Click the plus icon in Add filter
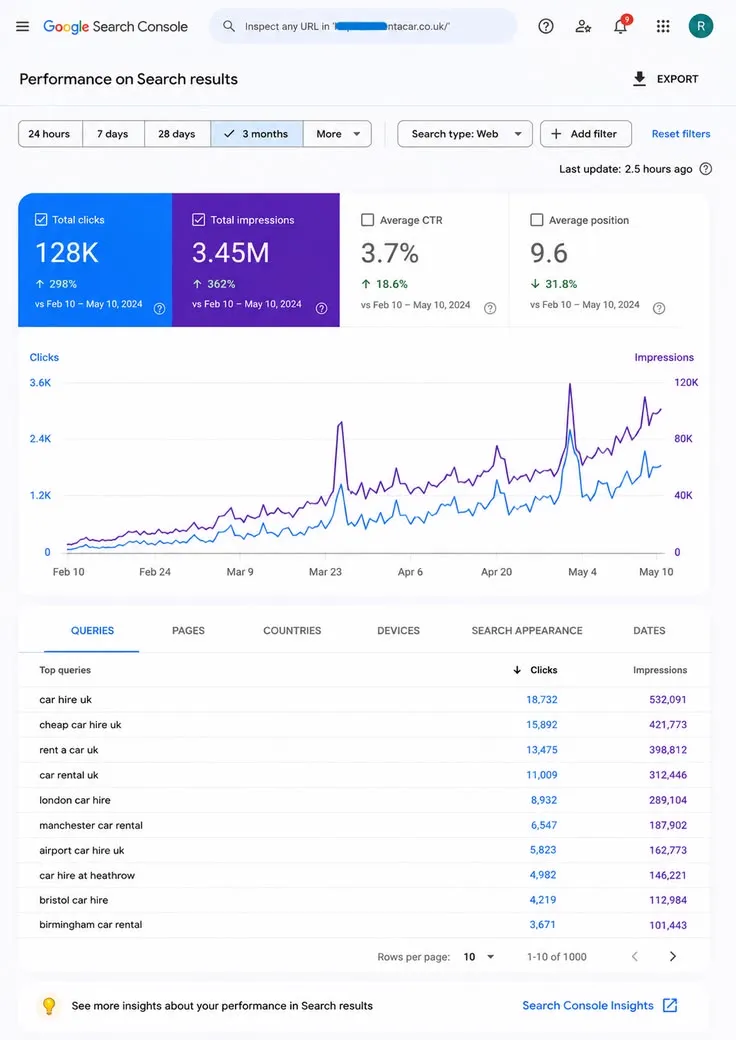Image resolution: width=736 pixels, height=1040 pixels. [556, 134]
